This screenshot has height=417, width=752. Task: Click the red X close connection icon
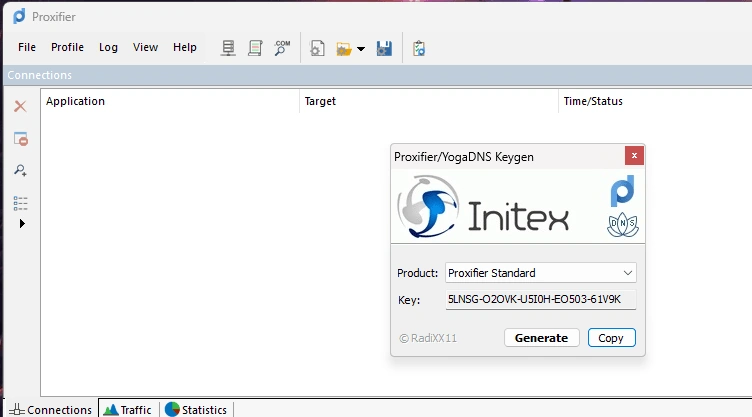(x=20, y=106)
